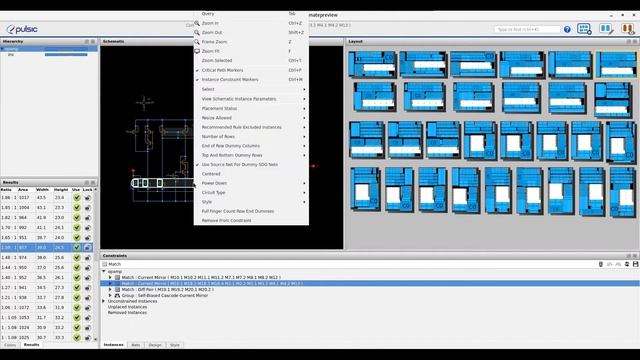
Task: Float the Layout panel using its header icon
Action: pyautogui.click(x=629, y=42)
